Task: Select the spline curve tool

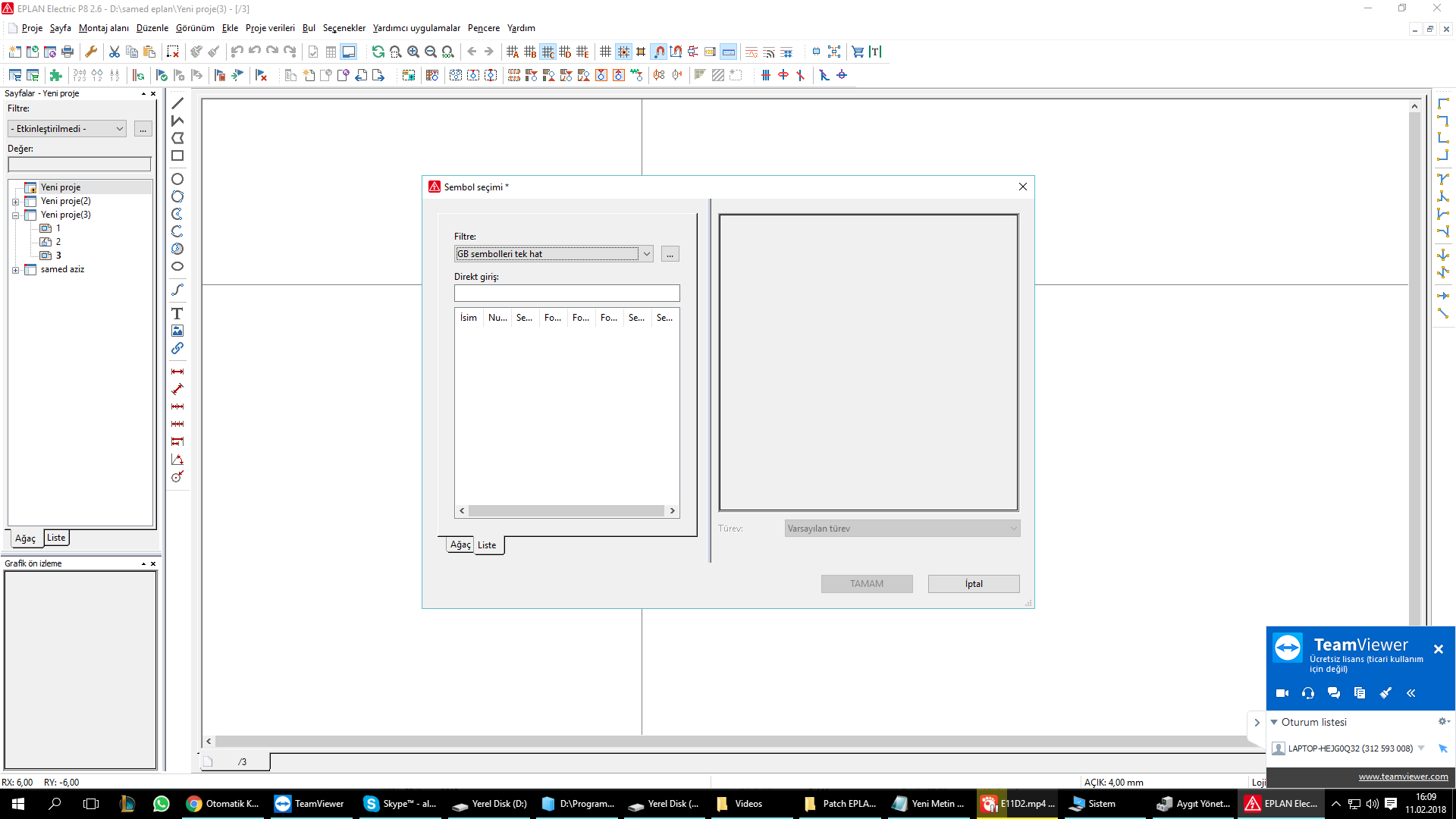Action: [x=177, y=290]
